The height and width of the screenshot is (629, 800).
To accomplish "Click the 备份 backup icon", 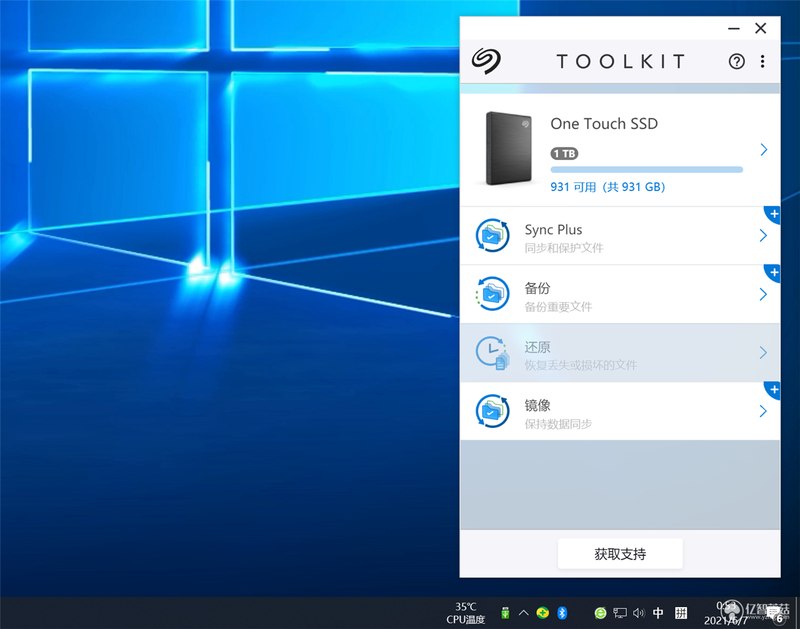I will click(x=492, y=294).
